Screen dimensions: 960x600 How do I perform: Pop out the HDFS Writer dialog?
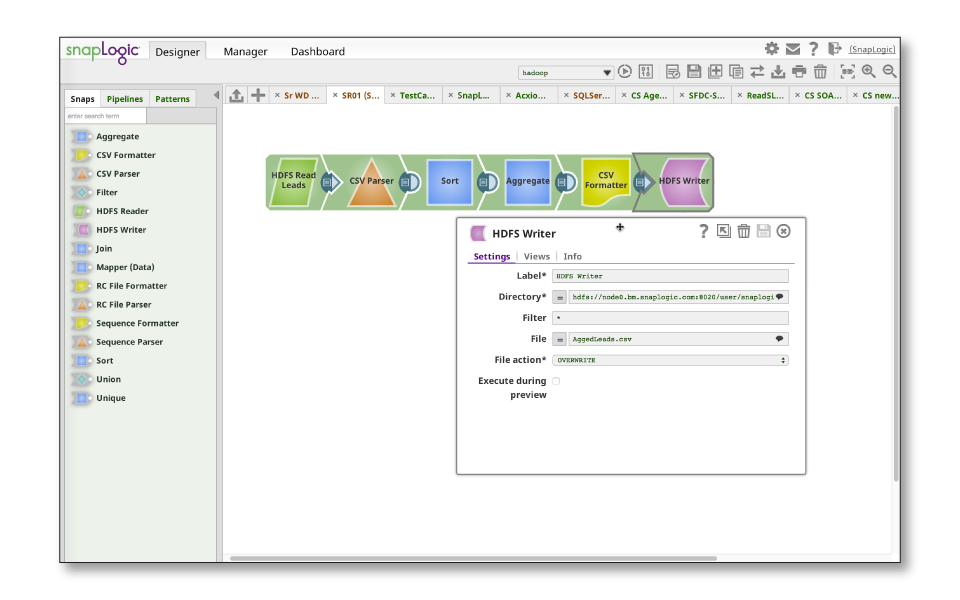pos(724,231)
